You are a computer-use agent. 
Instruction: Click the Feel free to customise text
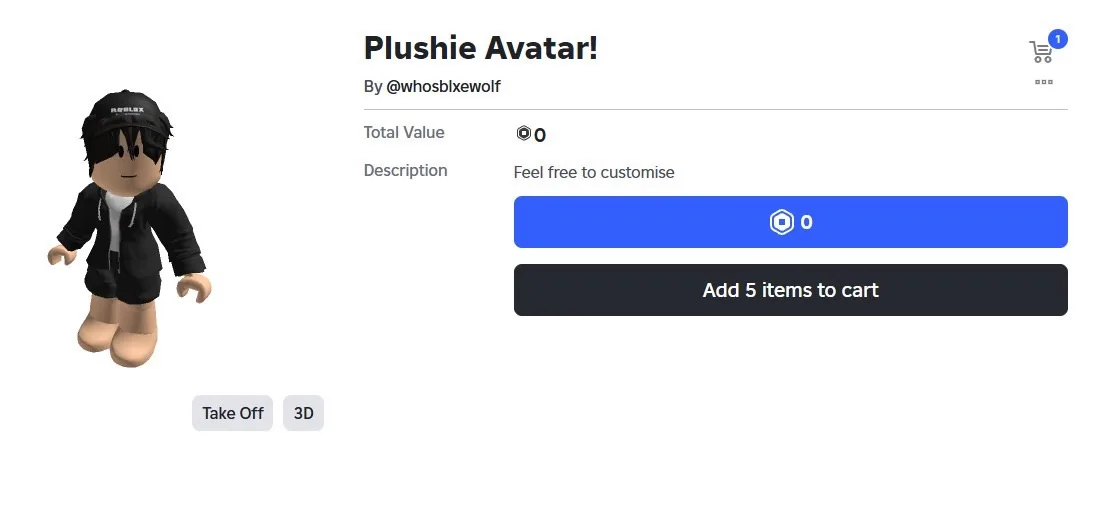[x=594, y=172]
